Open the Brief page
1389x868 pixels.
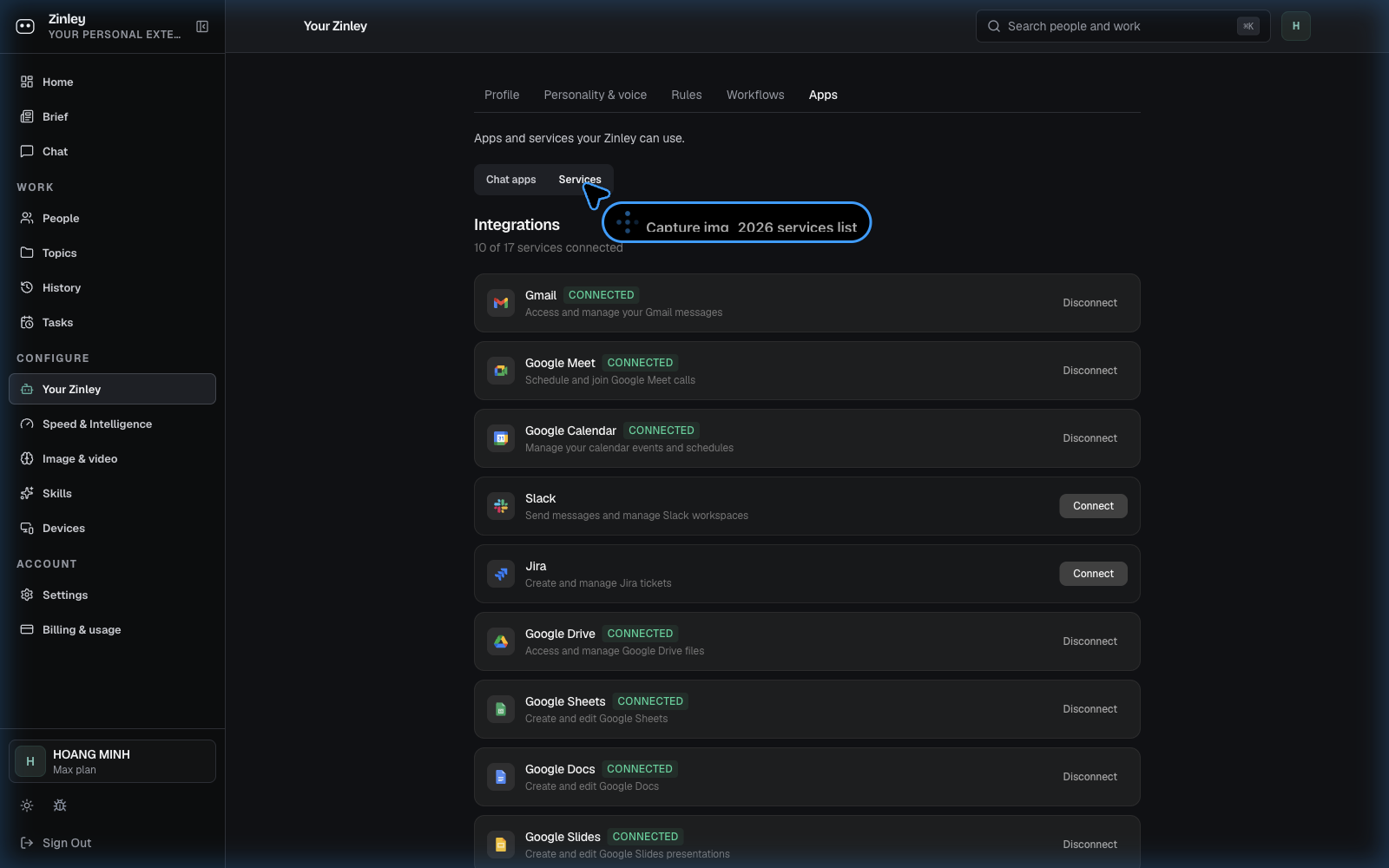click(112, 116)
